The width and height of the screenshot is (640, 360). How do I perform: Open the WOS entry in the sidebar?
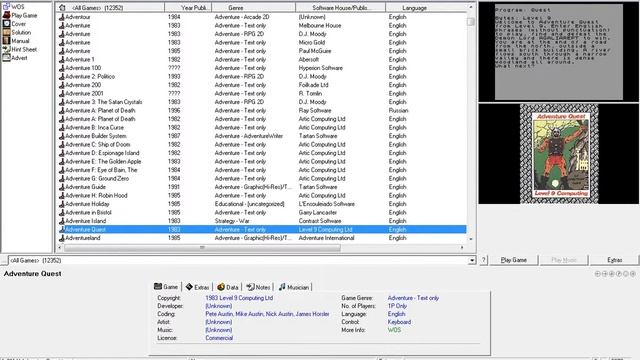pos(14,7)
